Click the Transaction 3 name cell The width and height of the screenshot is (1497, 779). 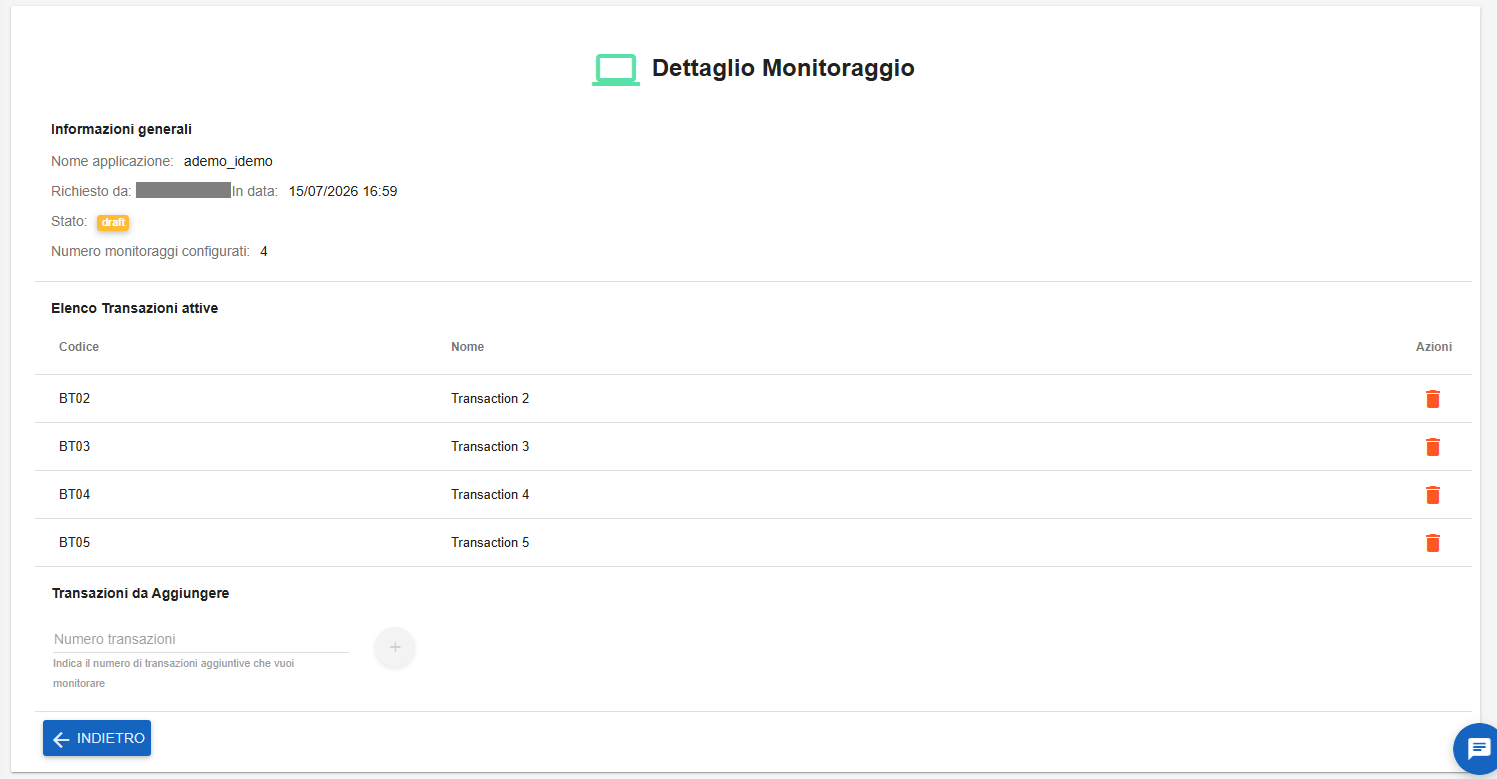[490, 447]
